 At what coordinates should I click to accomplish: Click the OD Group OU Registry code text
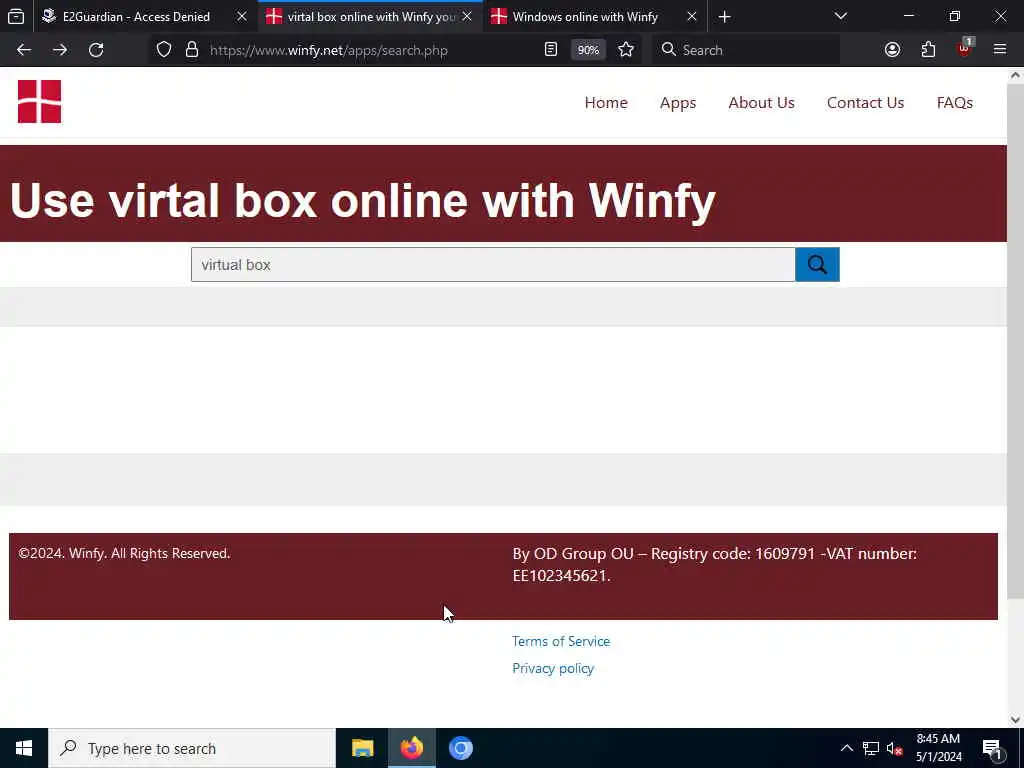tap(714, 564)
